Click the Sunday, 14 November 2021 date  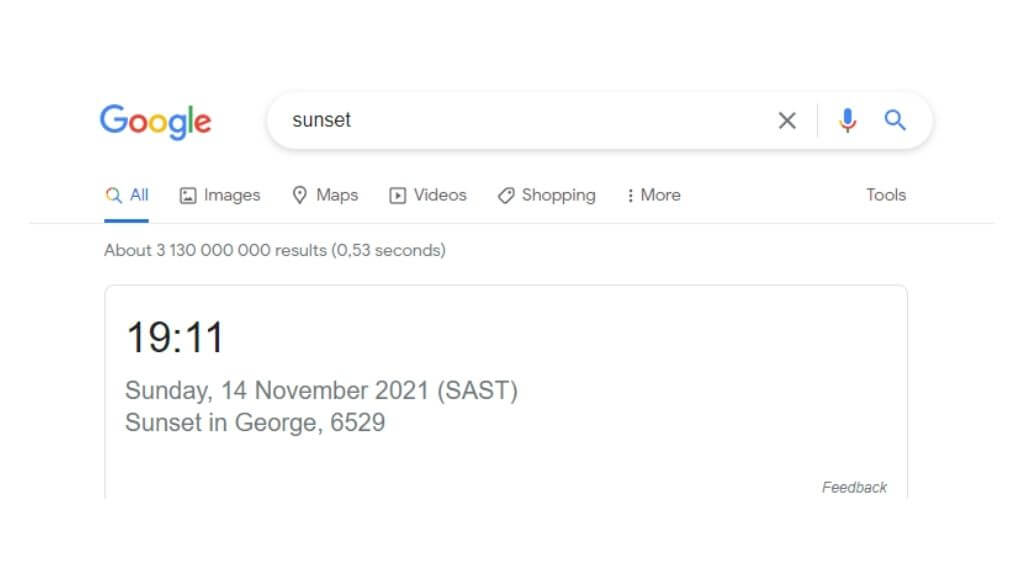click(321, 391)
